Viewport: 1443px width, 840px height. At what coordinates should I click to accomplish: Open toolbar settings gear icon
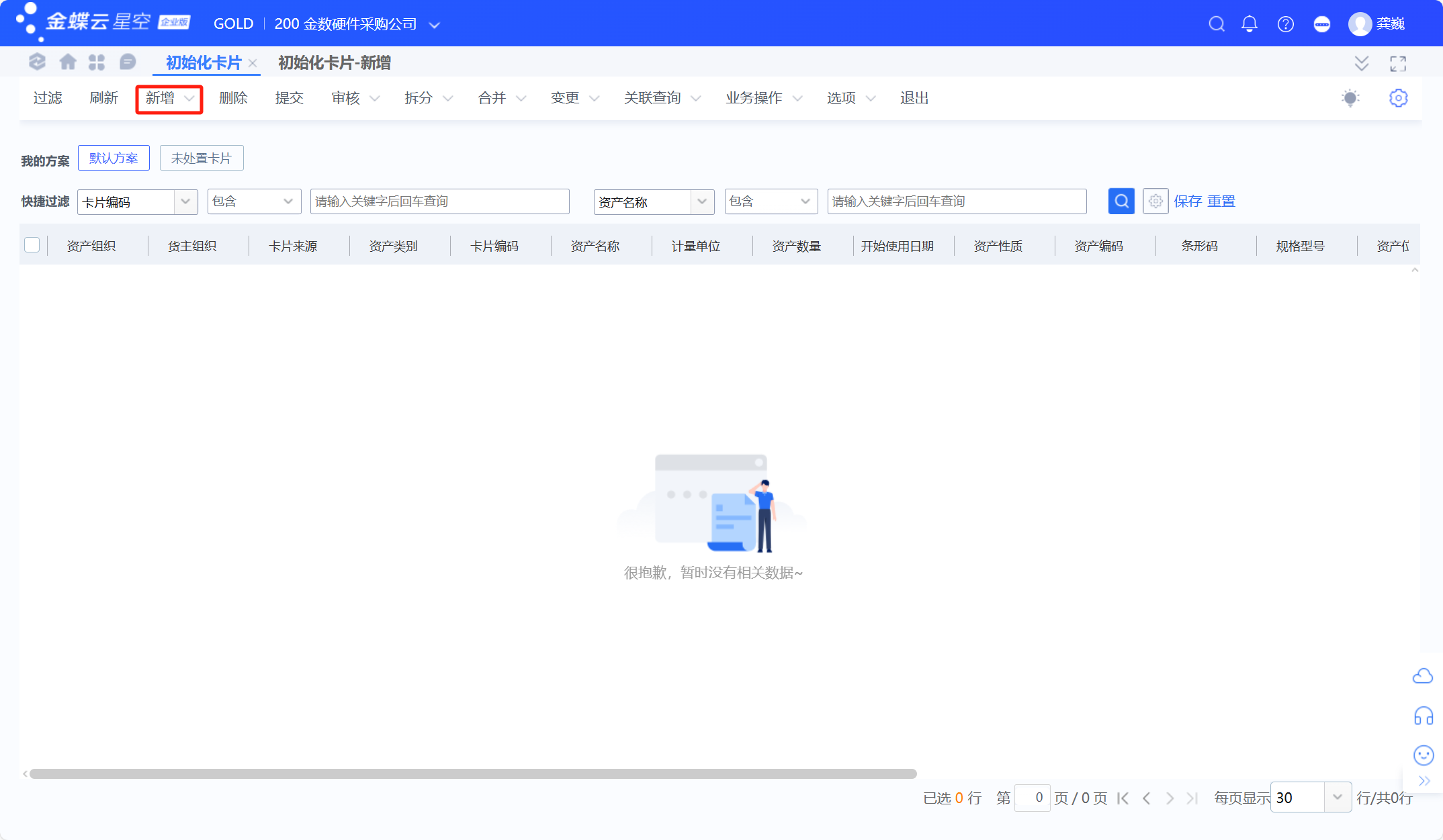point(1399,98)
